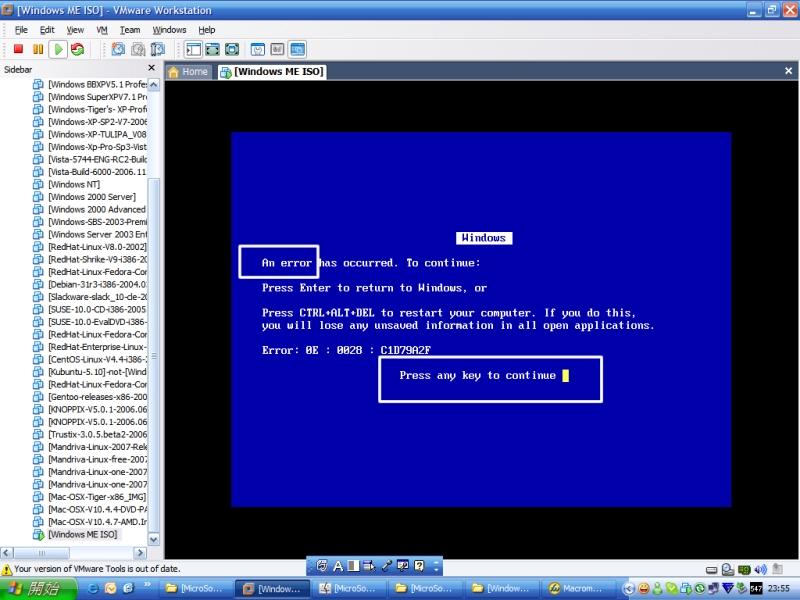Click the sound device speaker icon in status bar
The height and width of the screenshot is (600, 800).
[x=761, y=569]
